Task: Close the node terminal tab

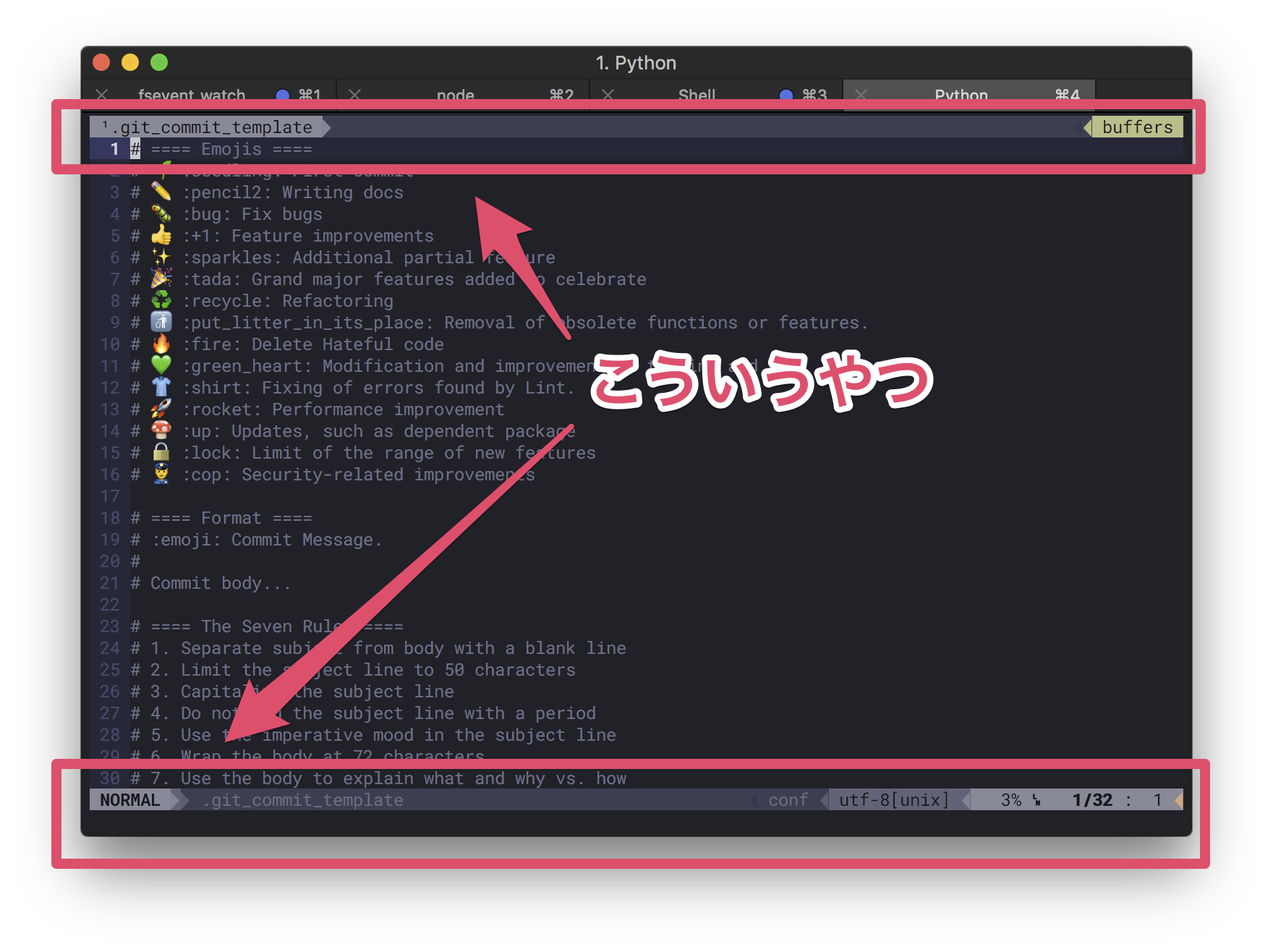Action: click(x=354, y=95)
